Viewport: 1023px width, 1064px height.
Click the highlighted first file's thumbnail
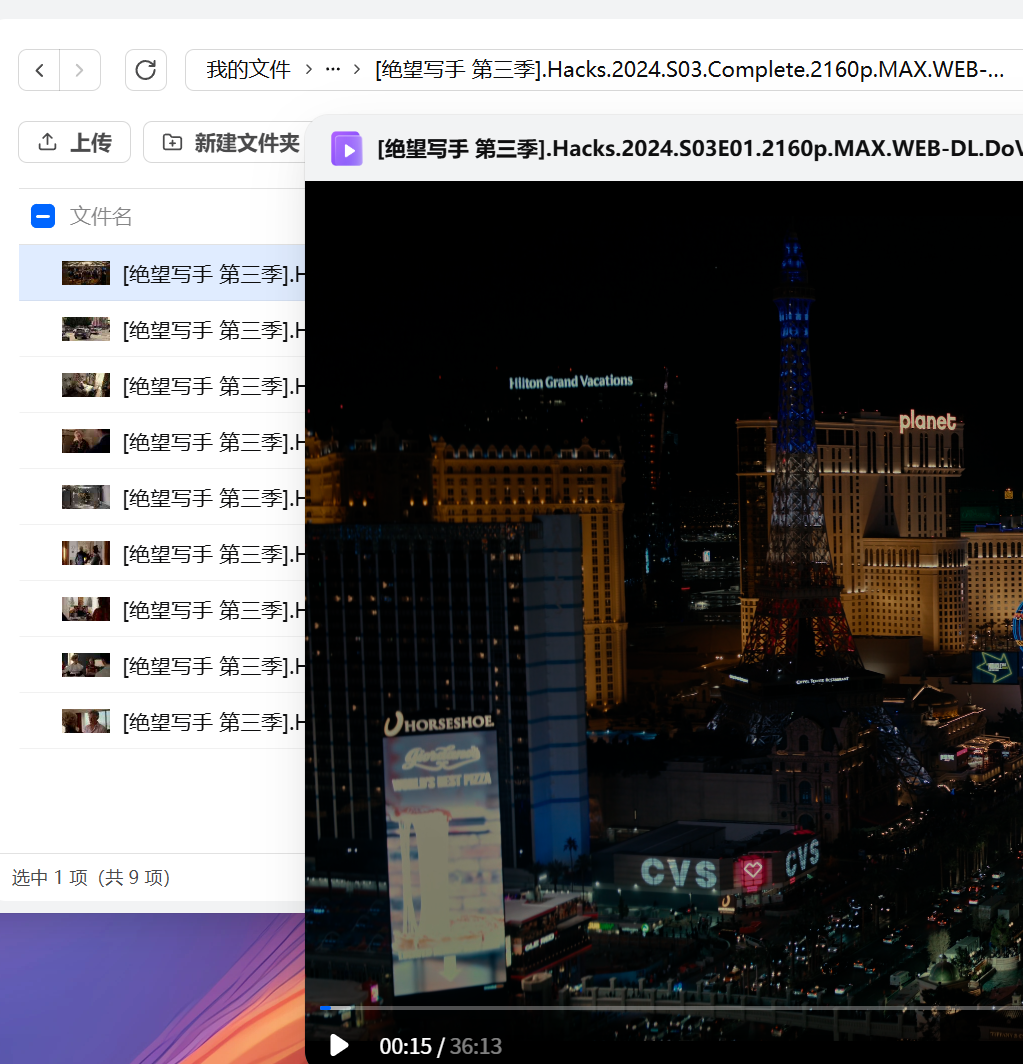pos(86,273)
